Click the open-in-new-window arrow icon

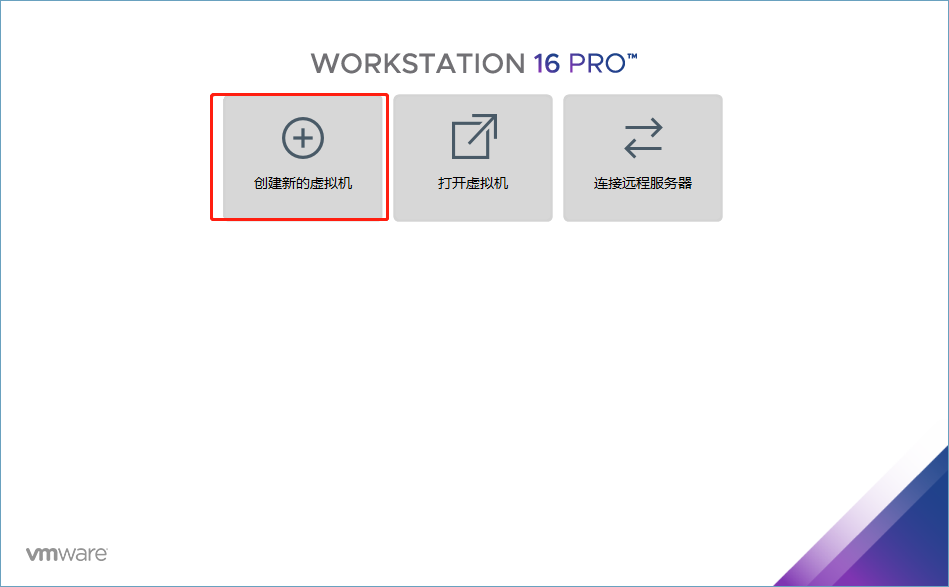pyautogui.click(x=474, y=136)
